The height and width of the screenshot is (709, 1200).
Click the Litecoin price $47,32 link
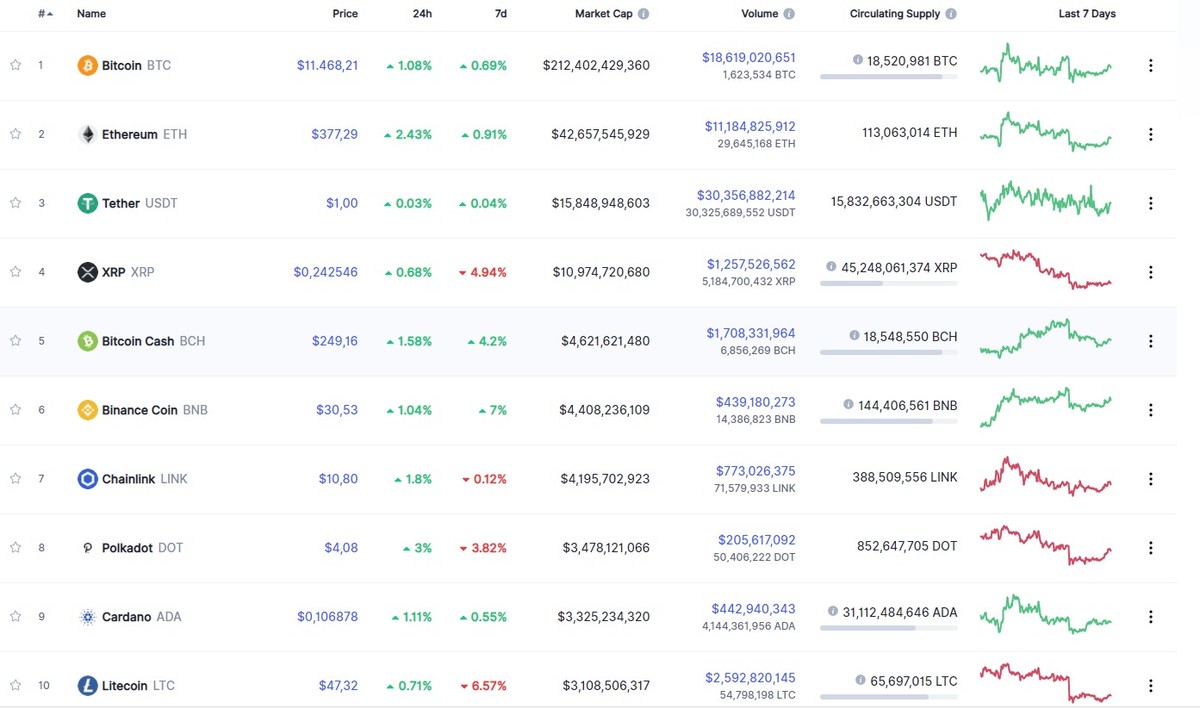[338, 686]
